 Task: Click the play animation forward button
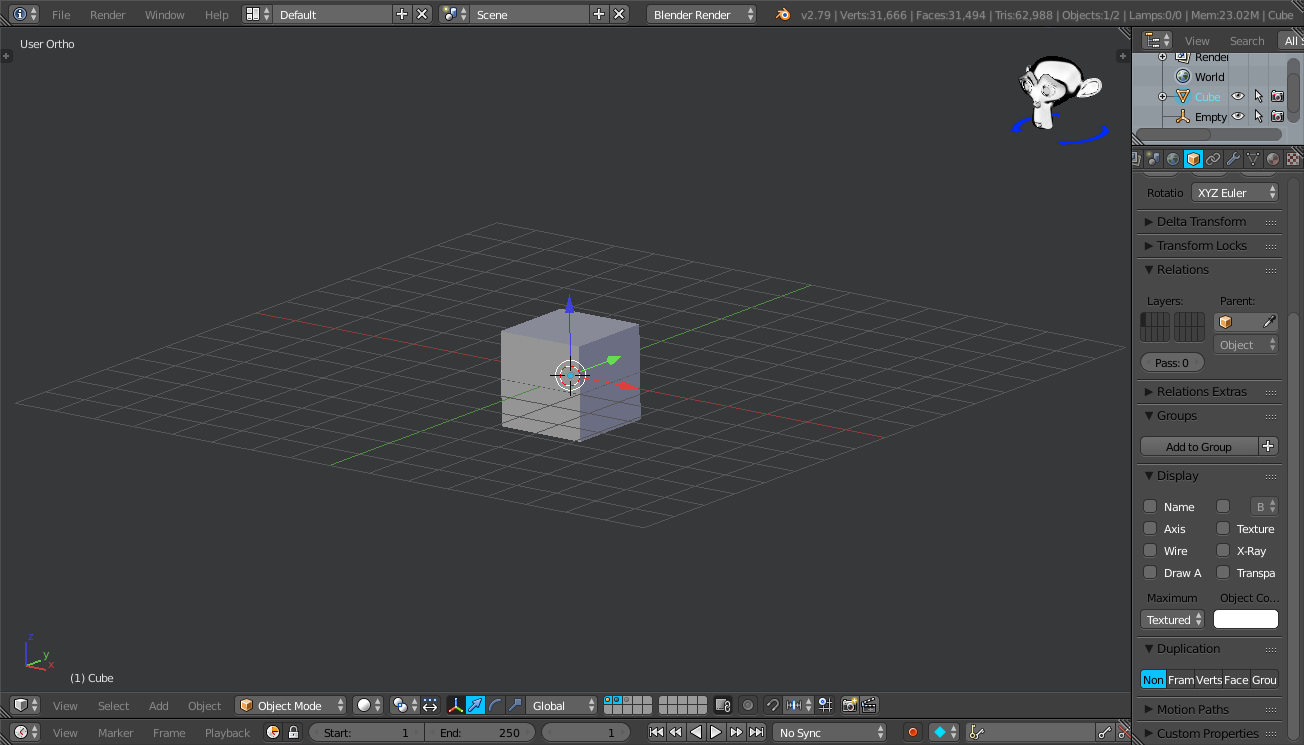716,733
